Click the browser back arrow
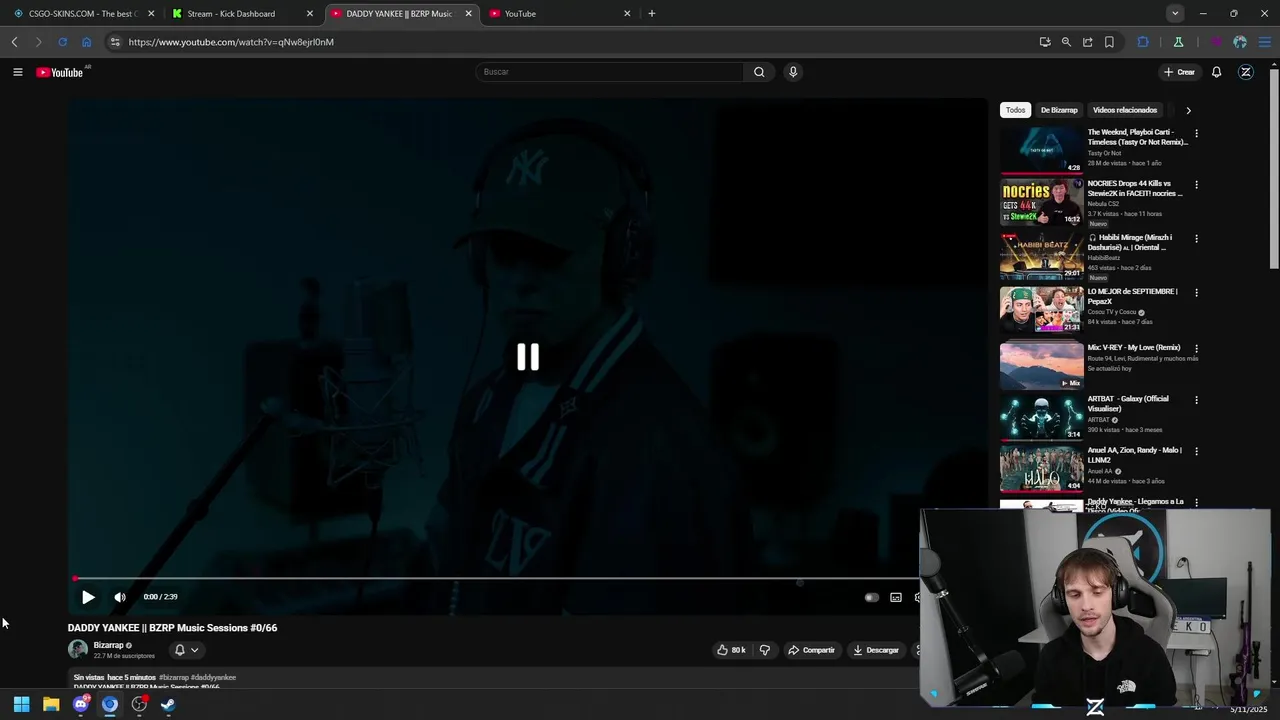The height and width of the screenshot is (720, 1280). pos(14,42)
